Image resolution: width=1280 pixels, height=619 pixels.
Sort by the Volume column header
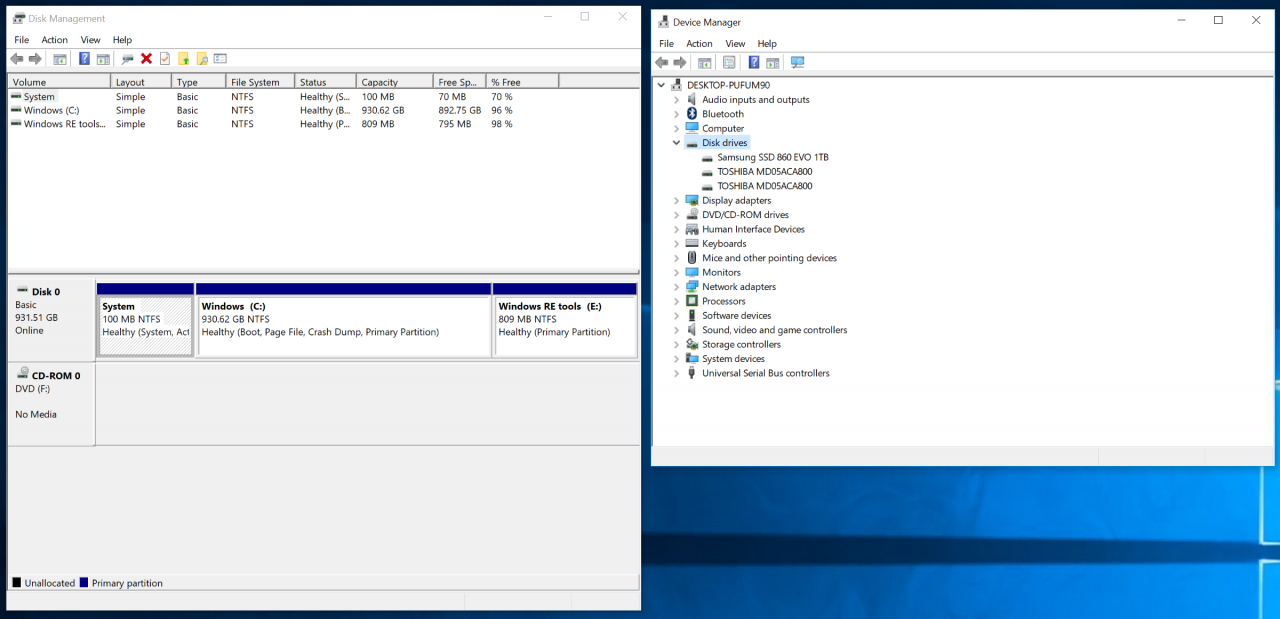[x=59, y=82]
